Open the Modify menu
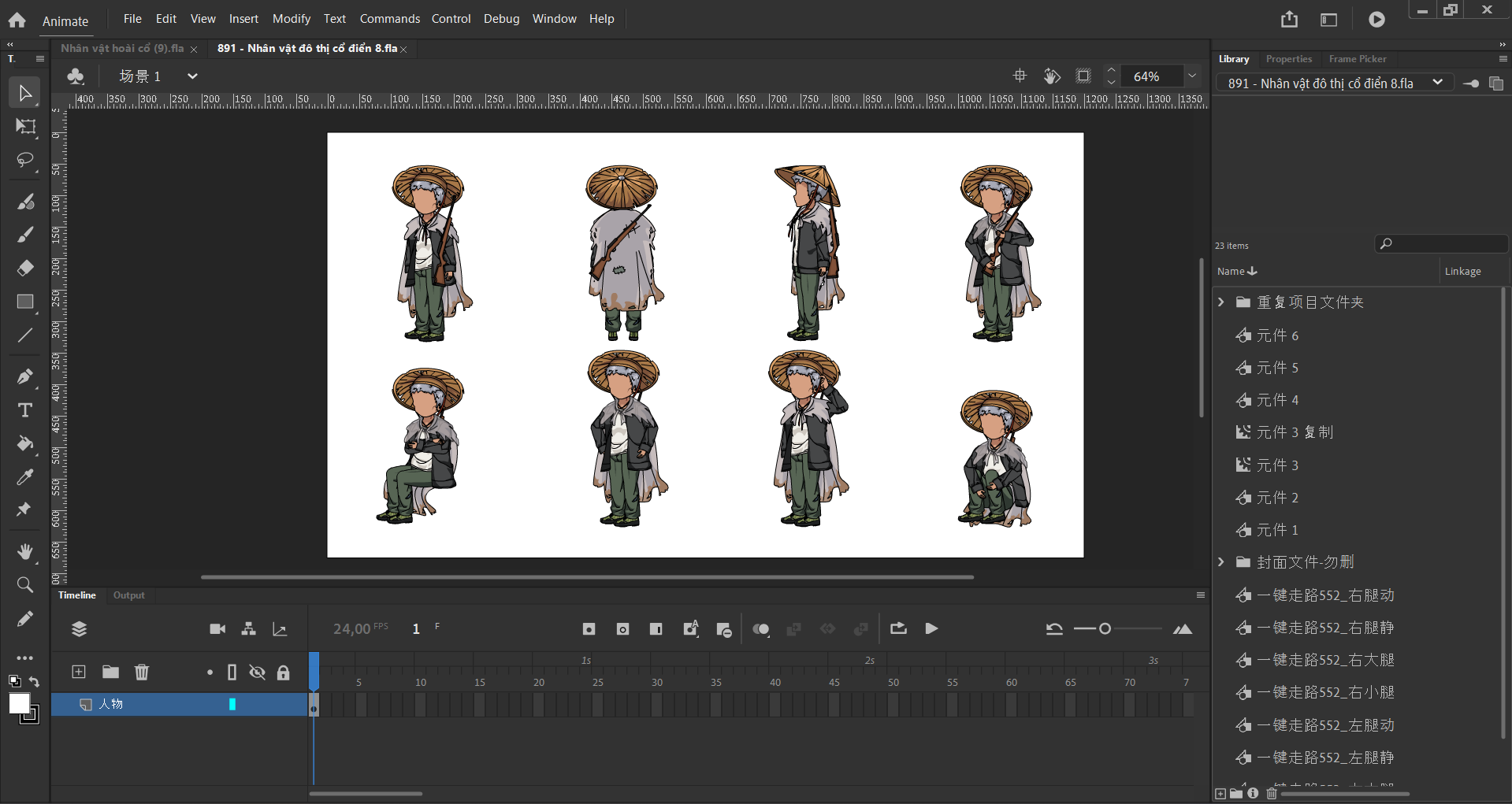 pyautogui.click(x=291, y=19)
